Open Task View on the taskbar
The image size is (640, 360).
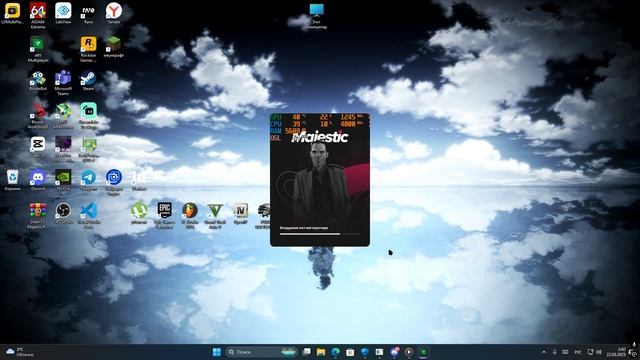(x=307, y=352)
